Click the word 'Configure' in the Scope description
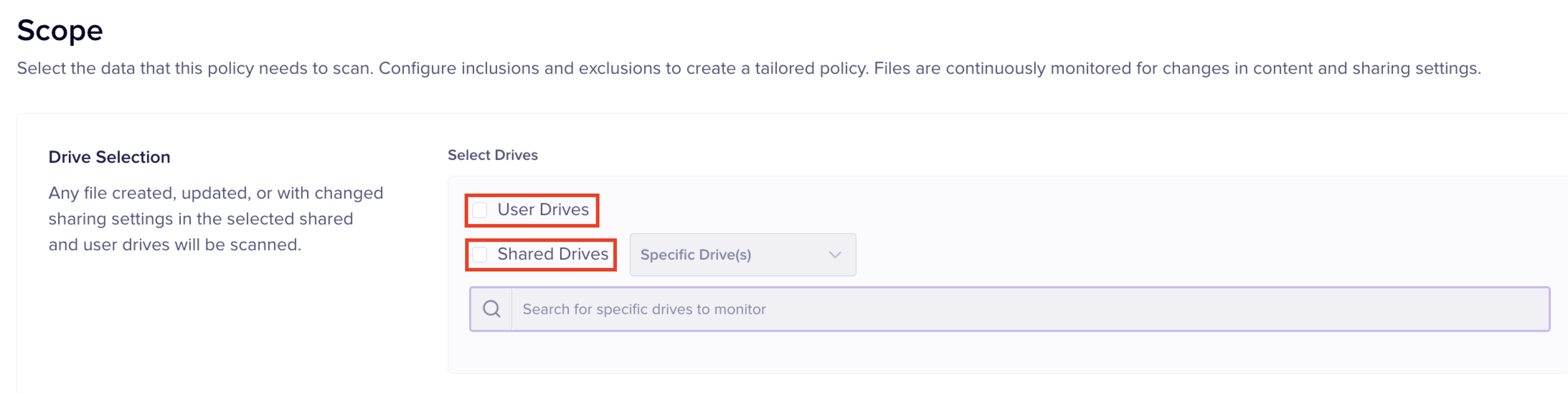The image size is (1568, 393). [417, 68]
